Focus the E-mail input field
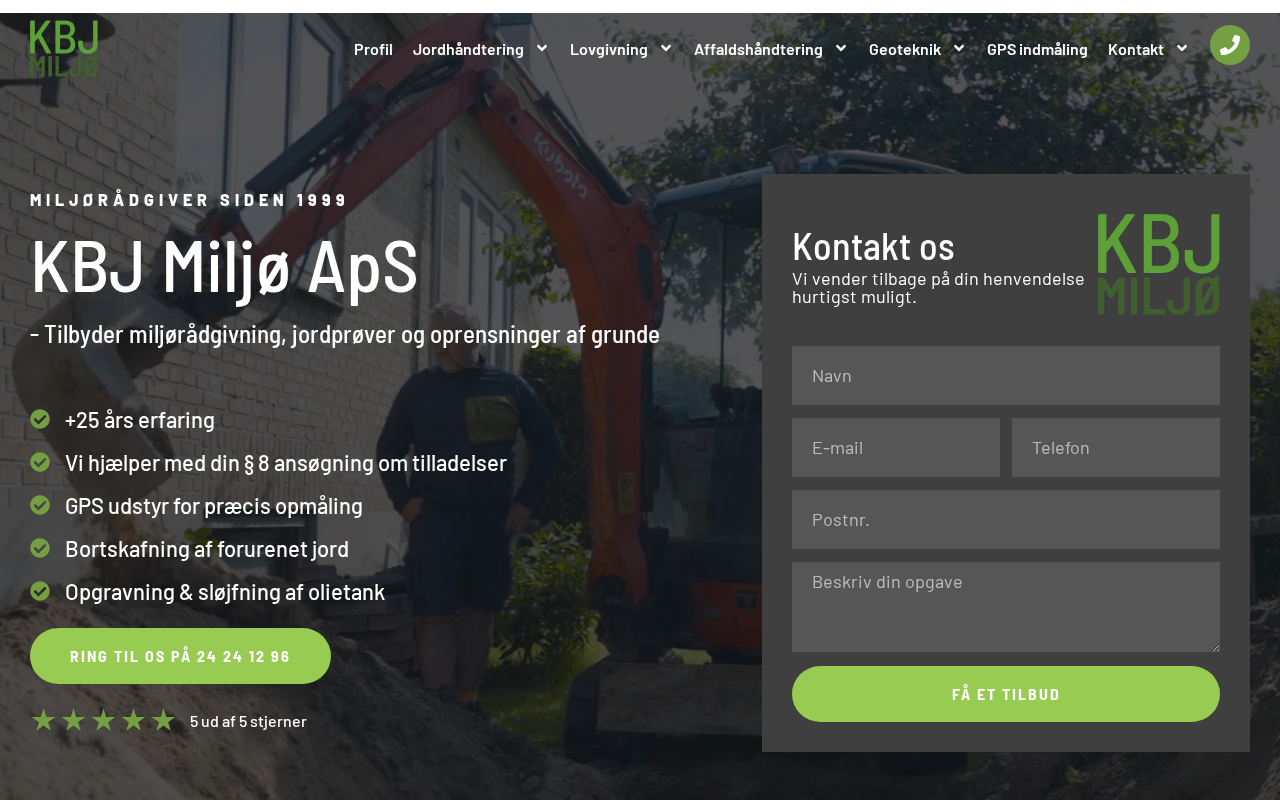The image size is (1280, 800). 896,447
